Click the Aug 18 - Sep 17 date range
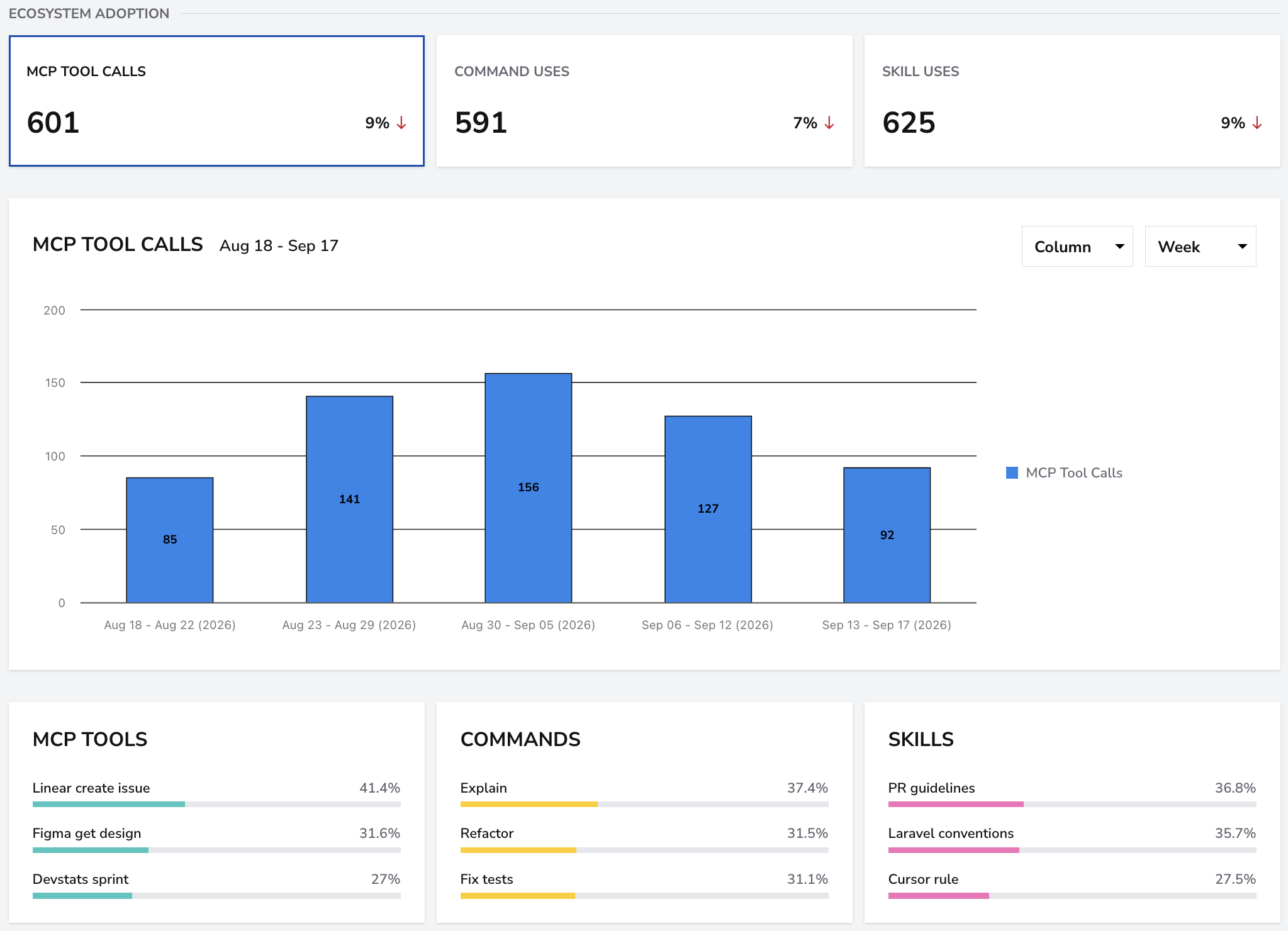This screenshot has height=931, width=1288. coord(279,246)
